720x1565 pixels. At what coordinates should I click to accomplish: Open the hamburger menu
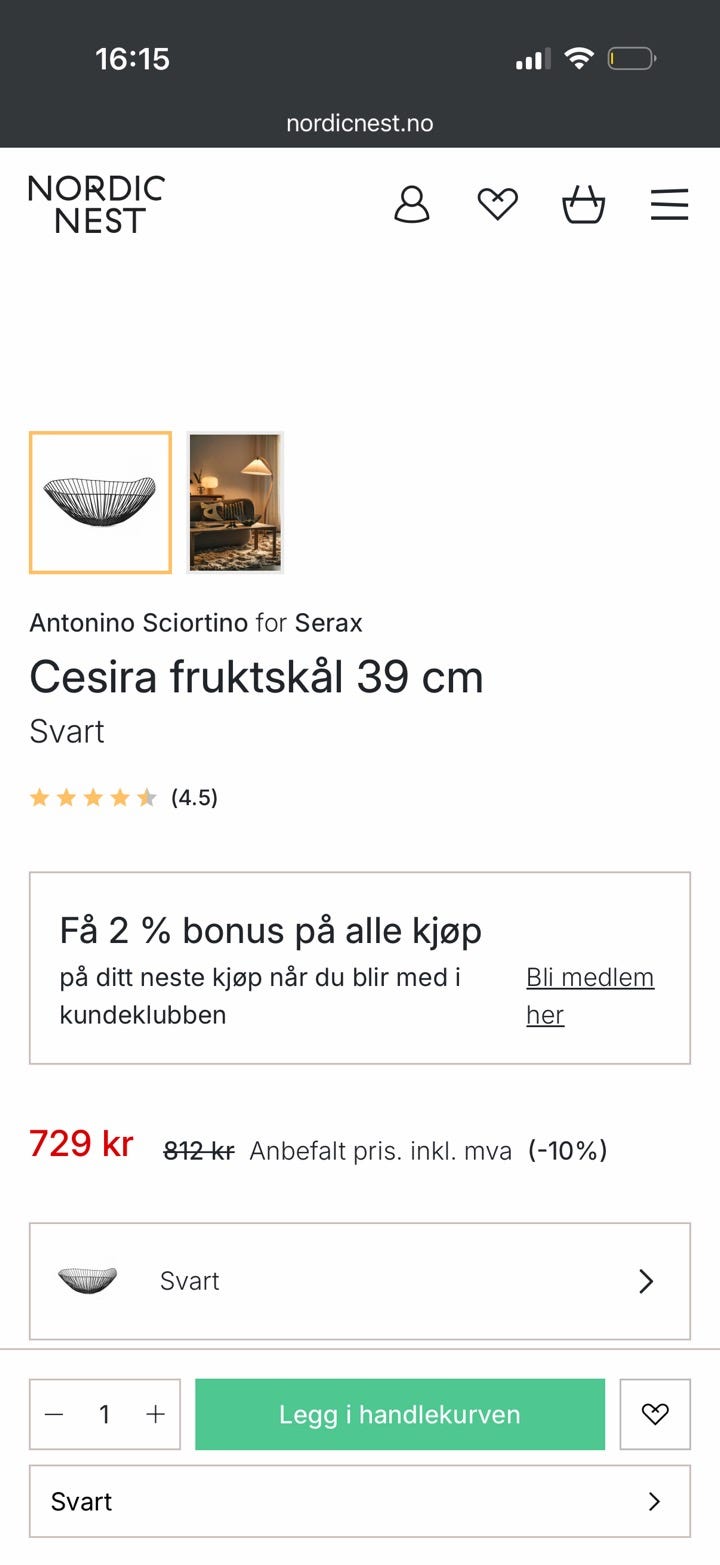[669, 204]
